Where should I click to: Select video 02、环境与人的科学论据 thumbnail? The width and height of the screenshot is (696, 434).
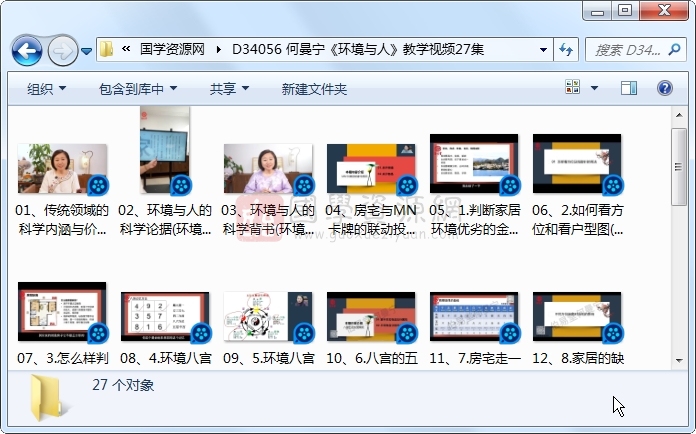[165, 150]
